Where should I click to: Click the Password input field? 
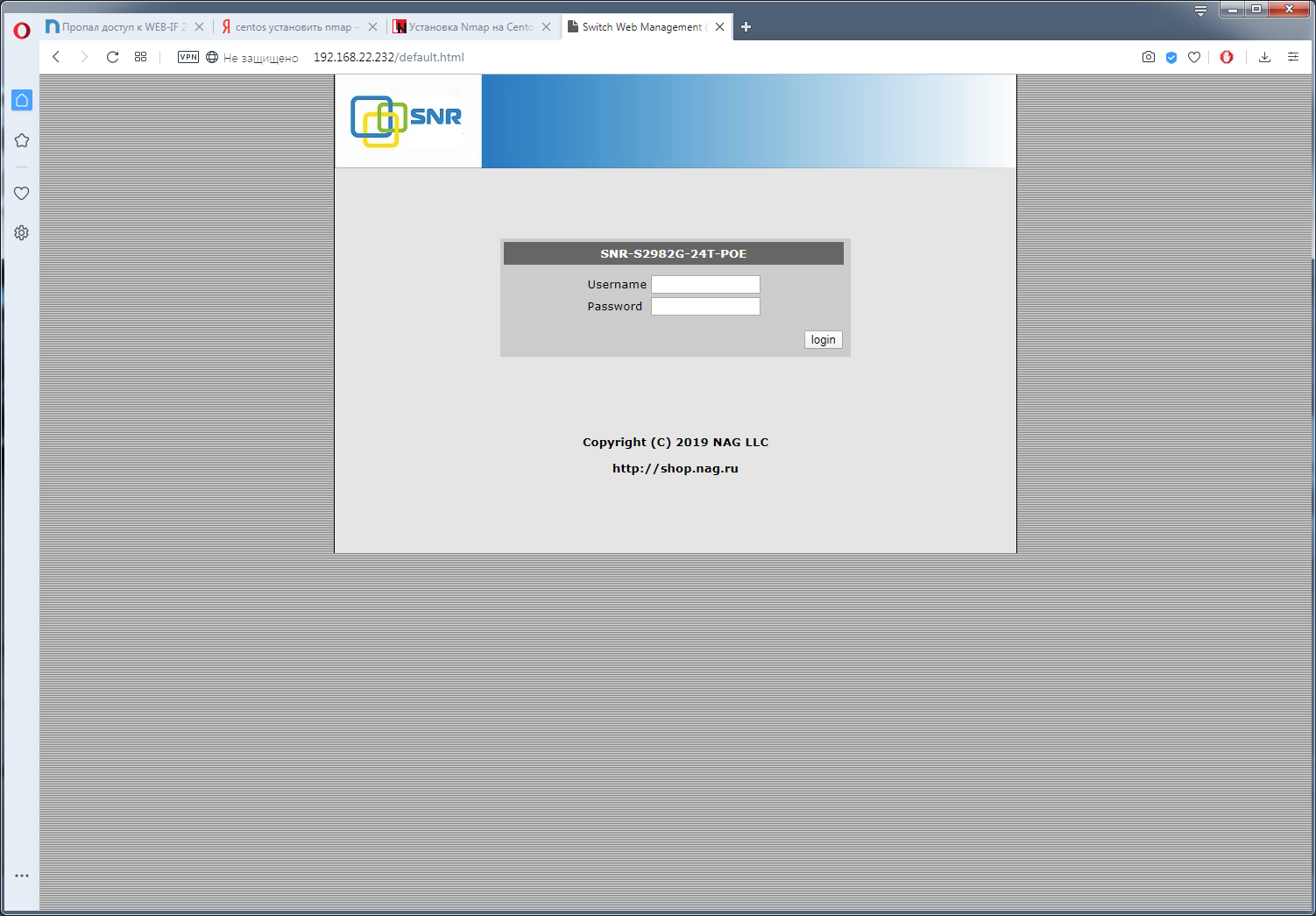pos(705,306)
